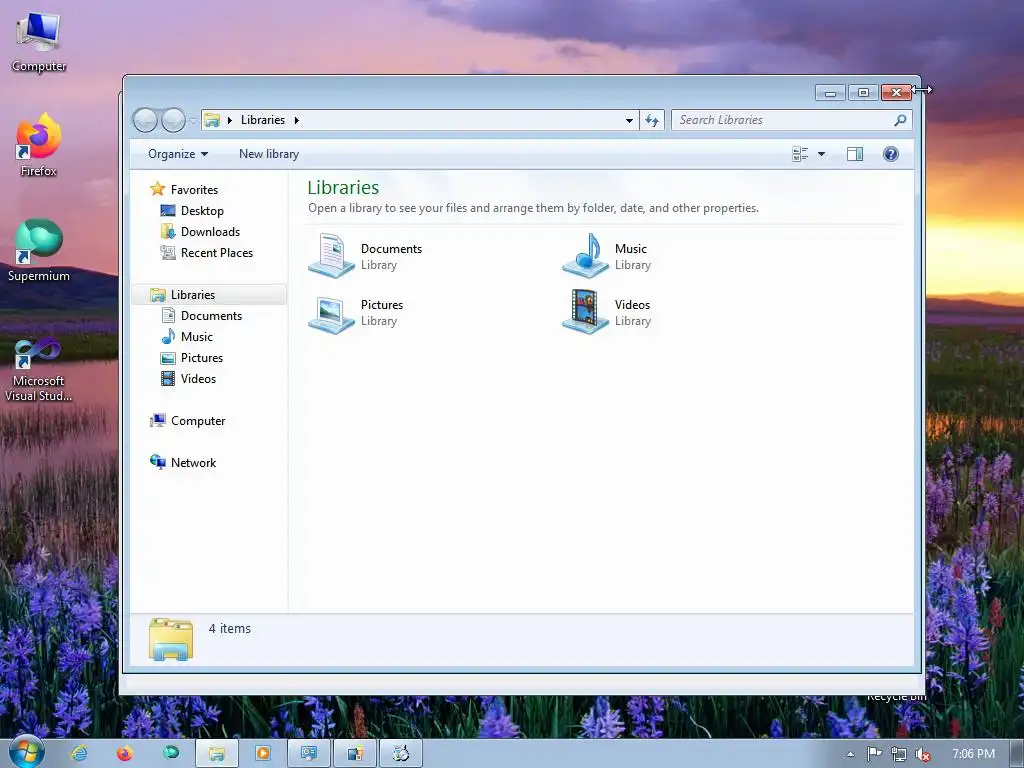
Task: Open the Pictures library icon in main pane
Action: point(332,313)
